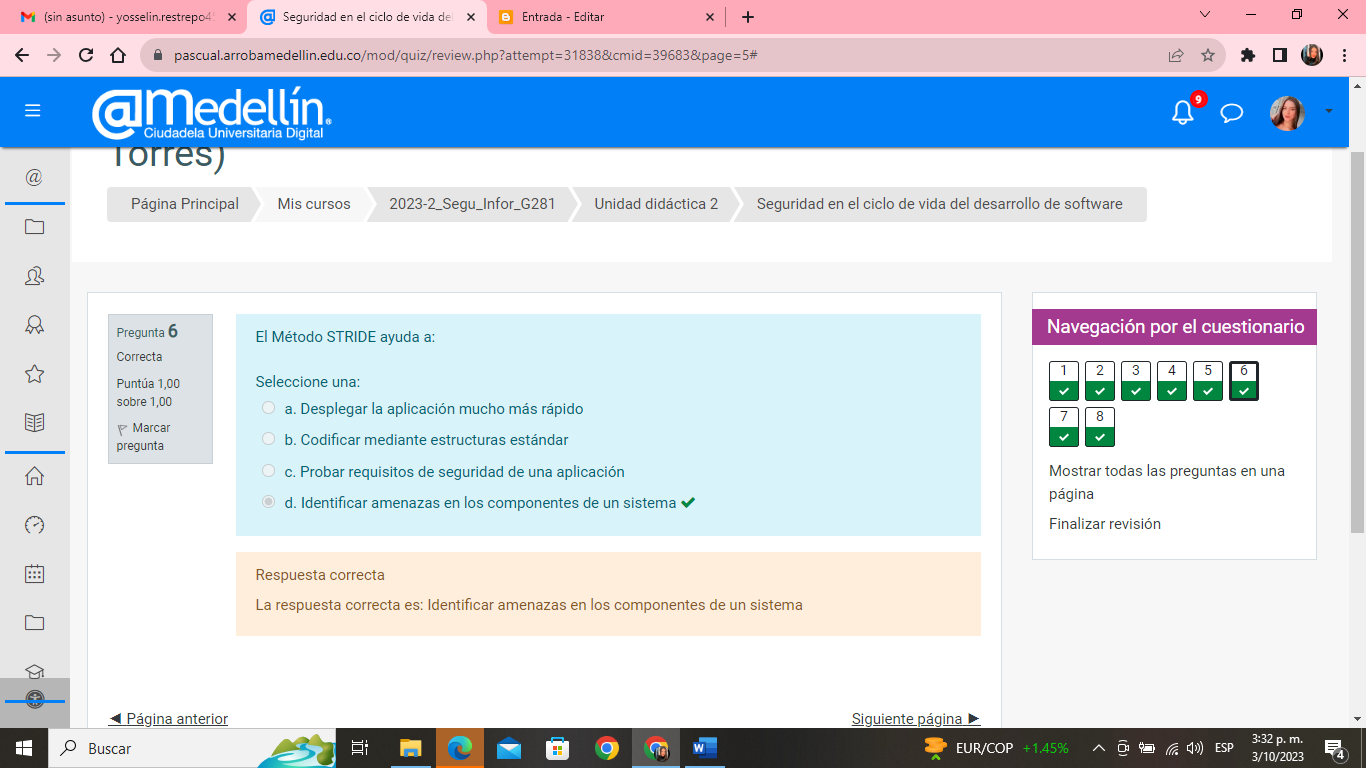Click the browser home button

point(118,55)
